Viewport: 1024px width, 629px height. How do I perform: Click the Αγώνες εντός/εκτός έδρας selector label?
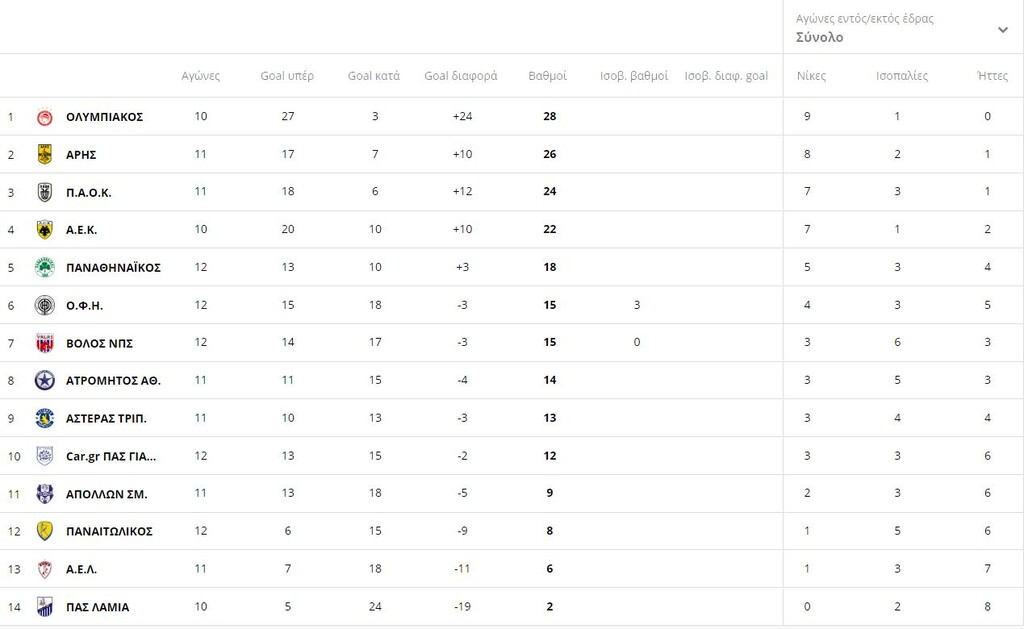tap(865, 19)
